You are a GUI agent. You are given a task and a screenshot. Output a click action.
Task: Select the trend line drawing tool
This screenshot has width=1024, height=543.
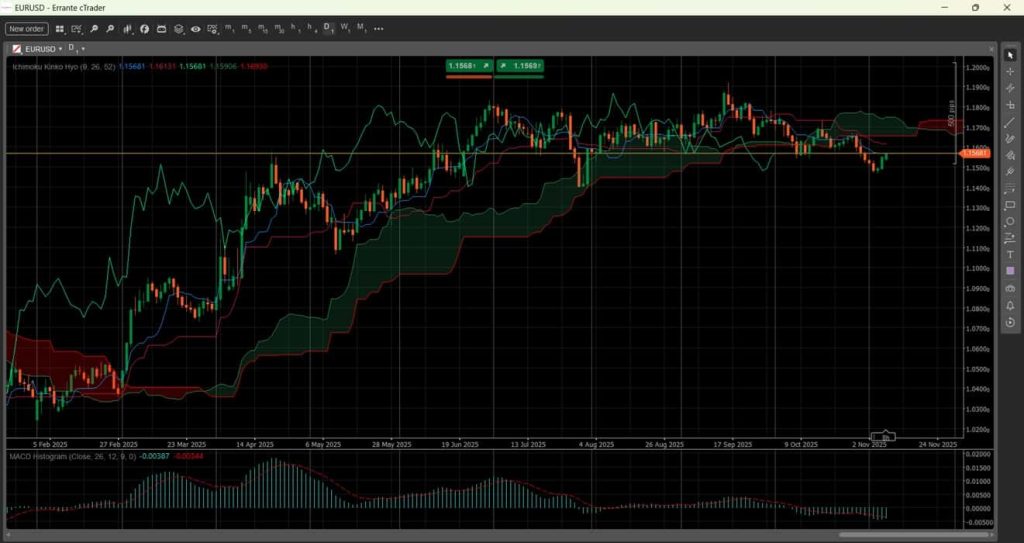pyautogui.click(x=1010, y=122)
